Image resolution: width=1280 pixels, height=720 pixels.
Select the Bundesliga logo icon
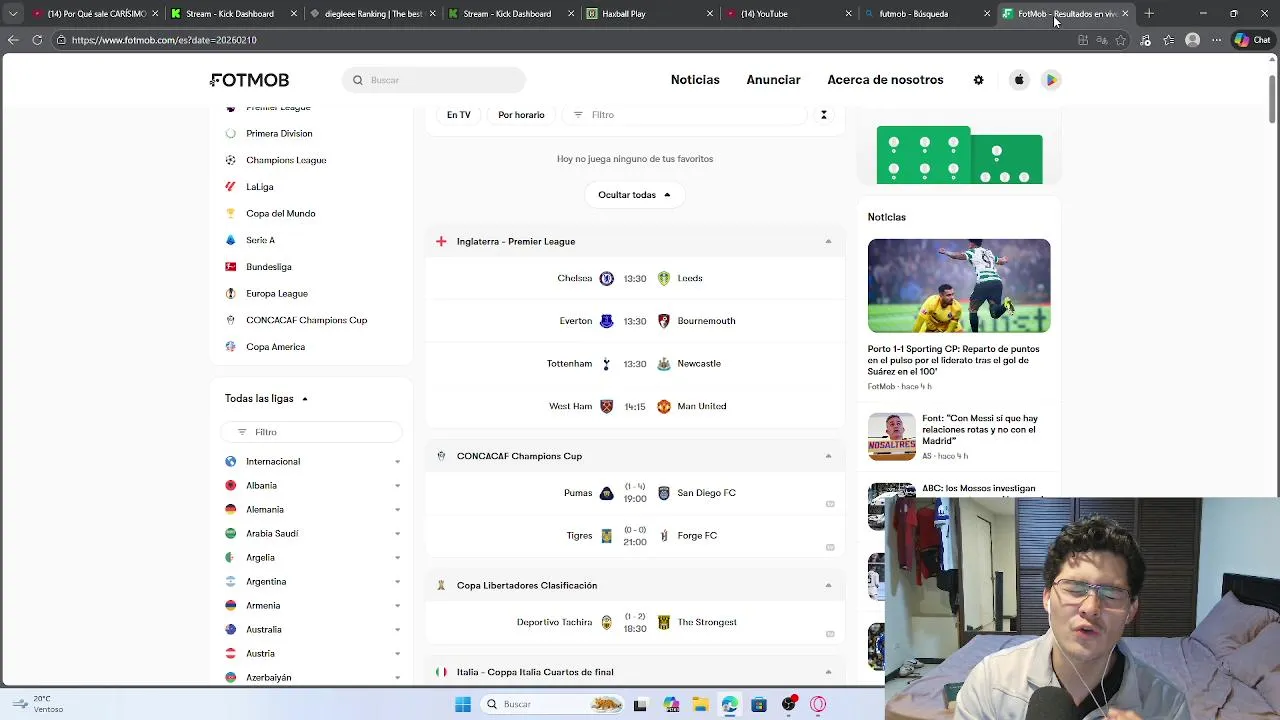[x=231, y=267]
